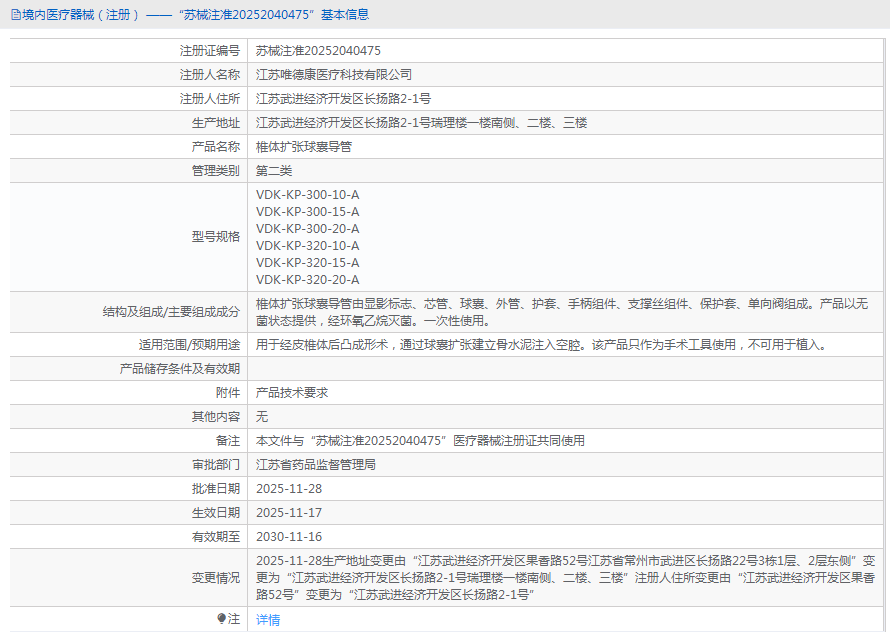
Task: Click the 型号规格 label
Action: click(216, 237)
